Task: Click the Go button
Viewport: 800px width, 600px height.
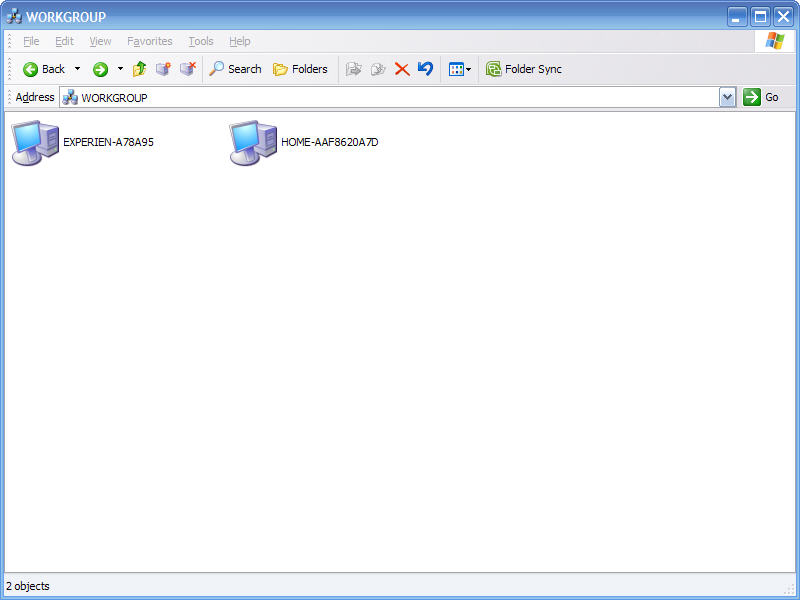Action: [x=761, y=97]
